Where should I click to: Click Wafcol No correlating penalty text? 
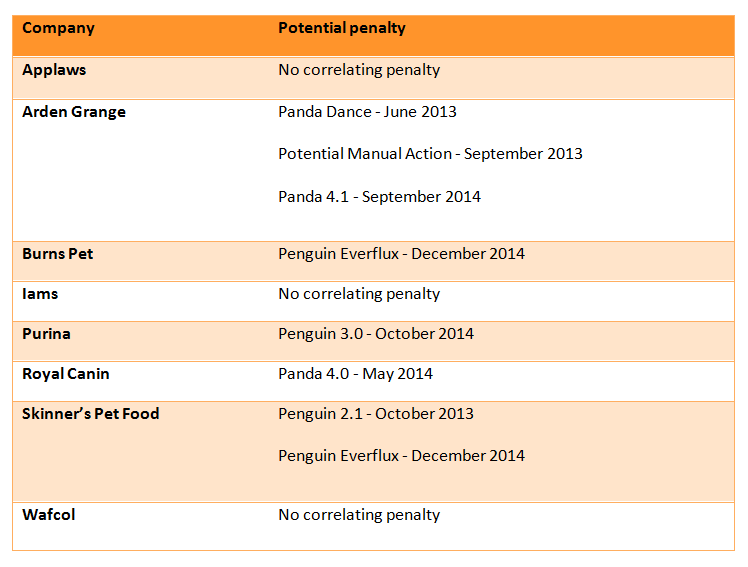click(x=359, y=515)
